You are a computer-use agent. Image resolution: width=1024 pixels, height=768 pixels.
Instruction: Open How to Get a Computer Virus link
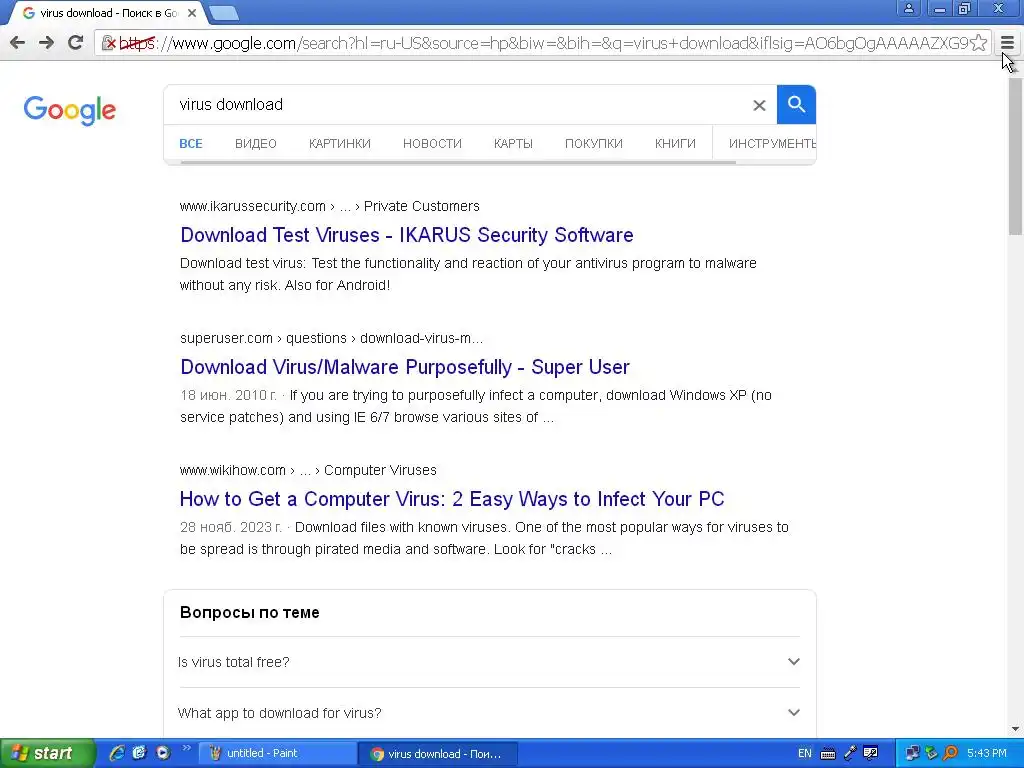click(452, 499)
